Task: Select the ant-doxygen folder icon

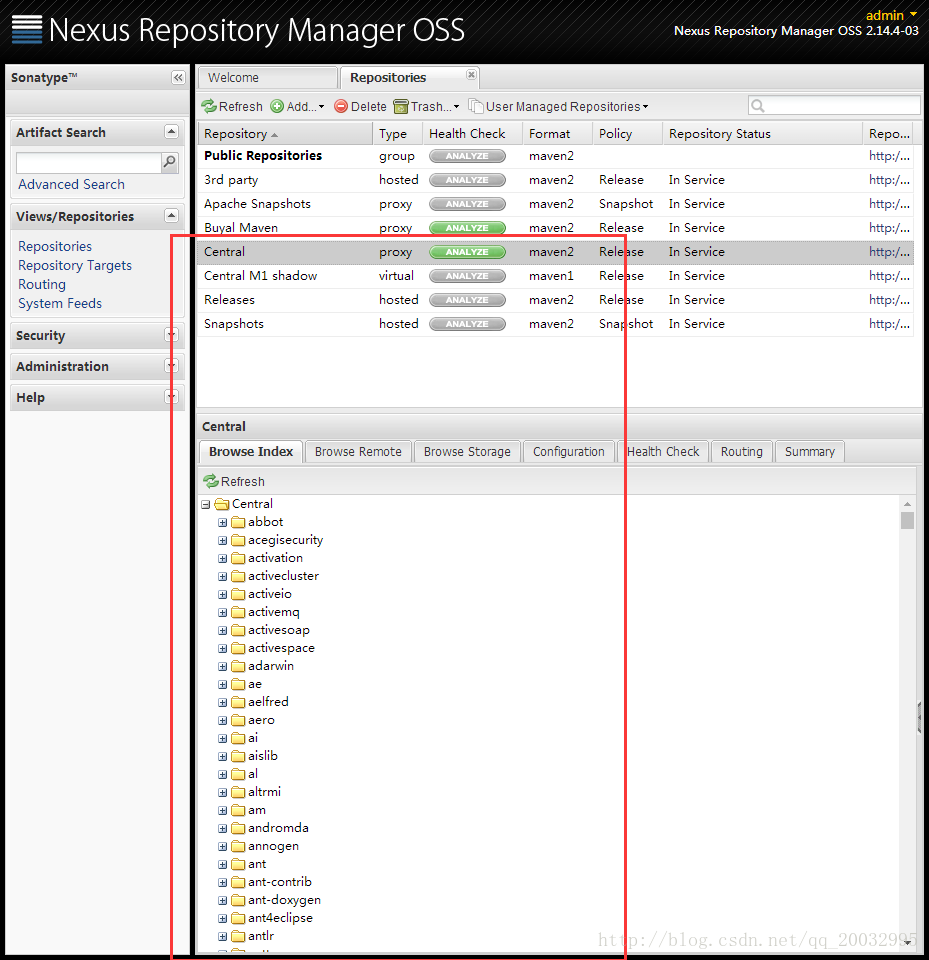Action: coord(238,901)
